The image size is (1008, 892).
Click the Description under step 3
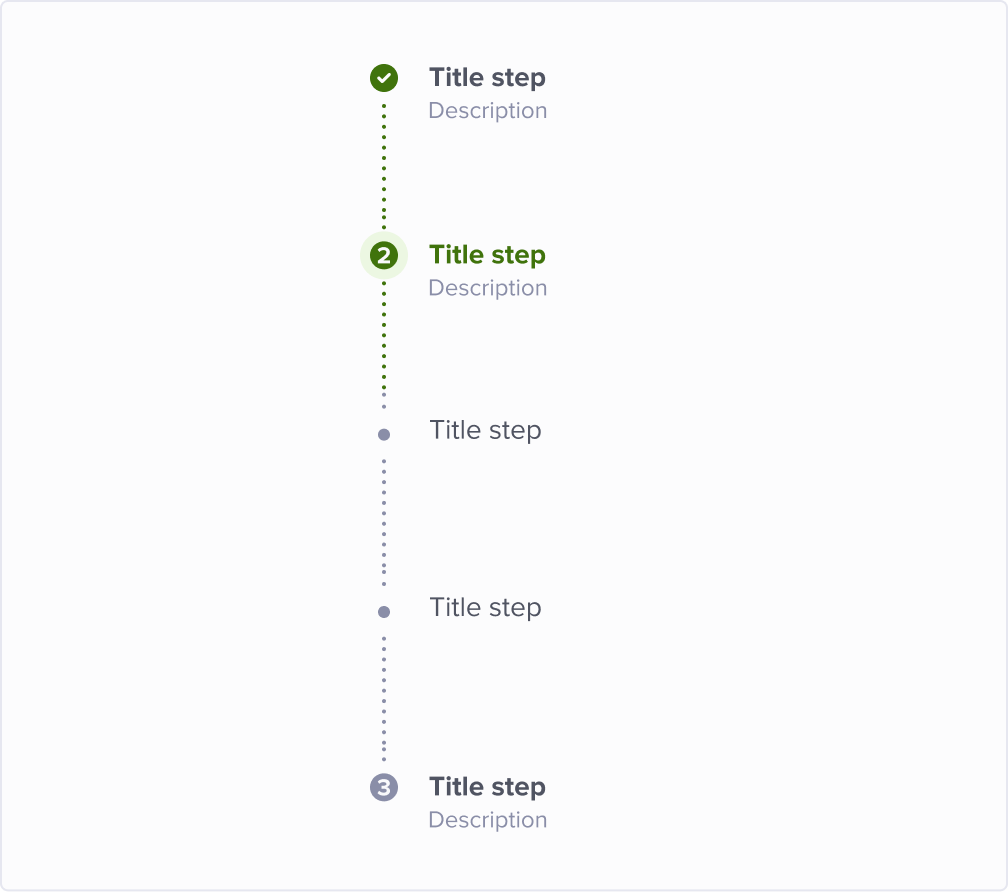(488, 821)
